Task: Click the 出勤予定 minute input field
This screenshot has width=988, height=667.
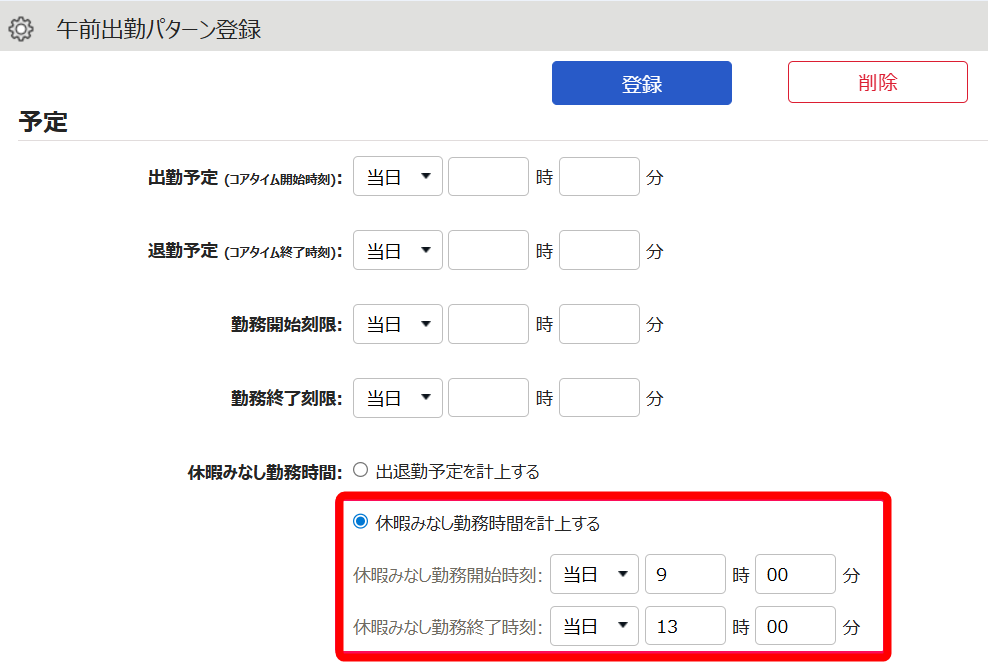Action: 599,176
